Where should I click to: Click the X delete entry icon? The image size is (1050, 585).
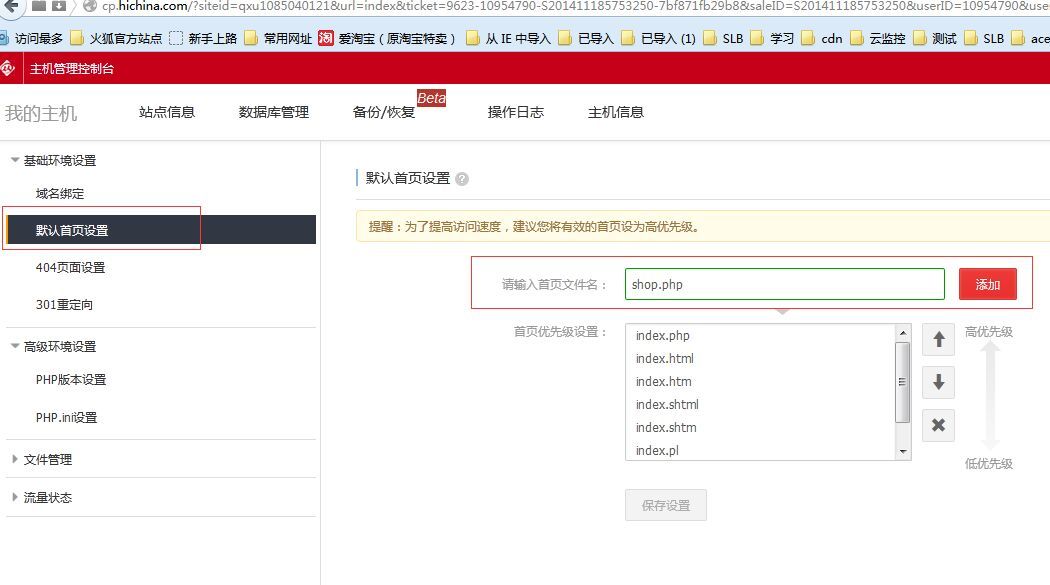(938, 425)
